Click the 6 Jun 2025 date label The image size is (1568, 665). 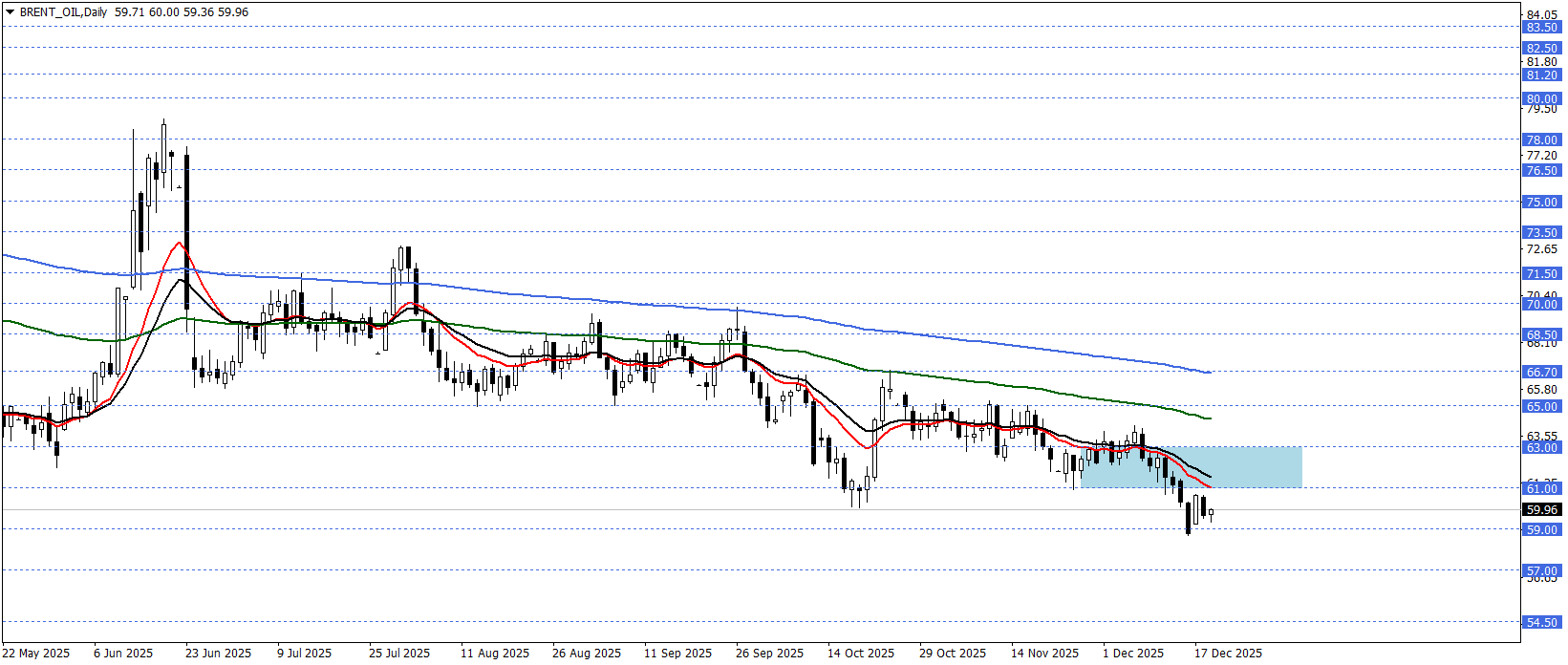(x=123, y=654)
